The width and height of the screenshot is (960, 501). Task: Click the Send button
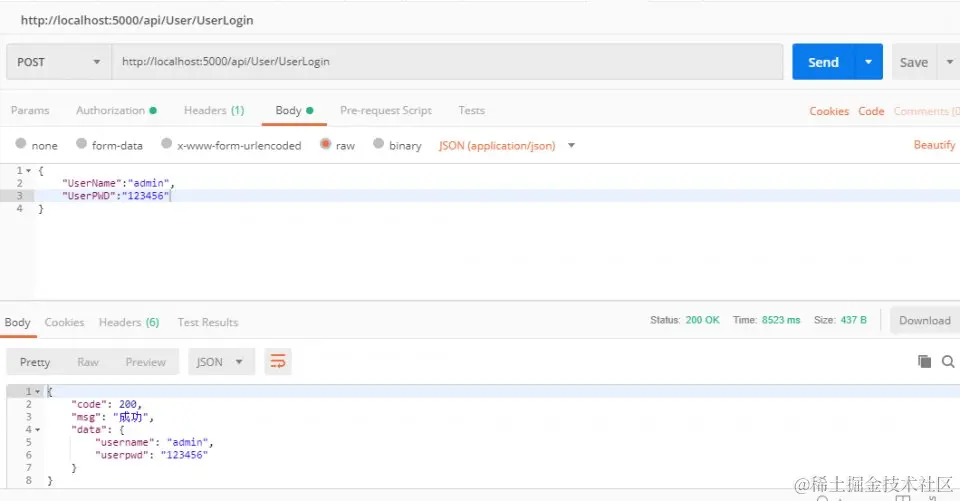[x=823, y=62]
